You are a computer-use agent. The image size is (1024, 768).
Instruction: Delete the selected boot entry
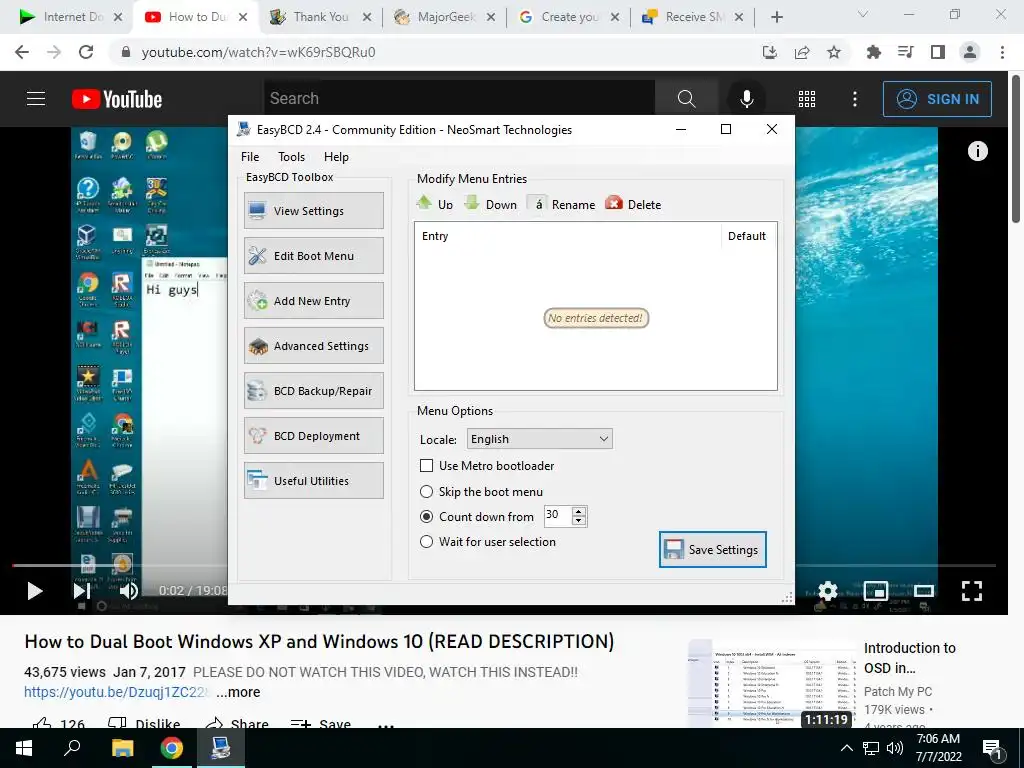[633, 204]
